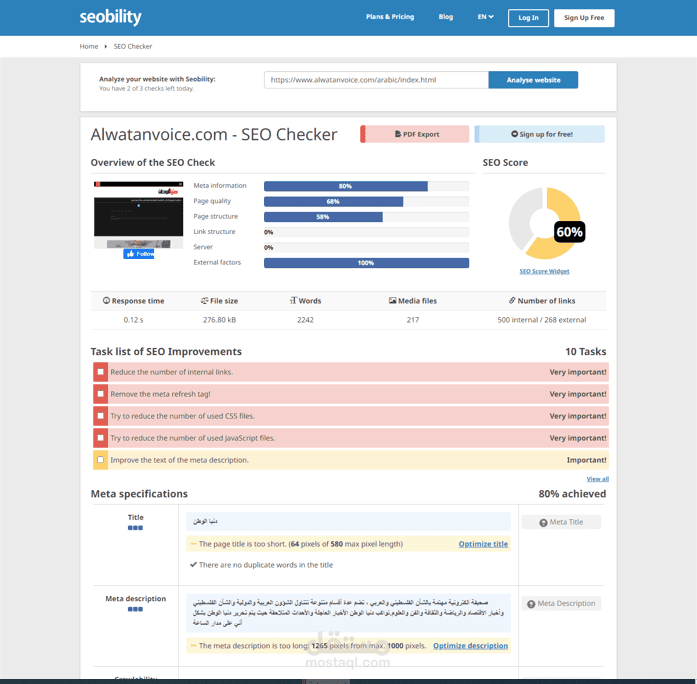Click the Sign Up Free button
Screen dimensions: 697x684
[584, 18]
